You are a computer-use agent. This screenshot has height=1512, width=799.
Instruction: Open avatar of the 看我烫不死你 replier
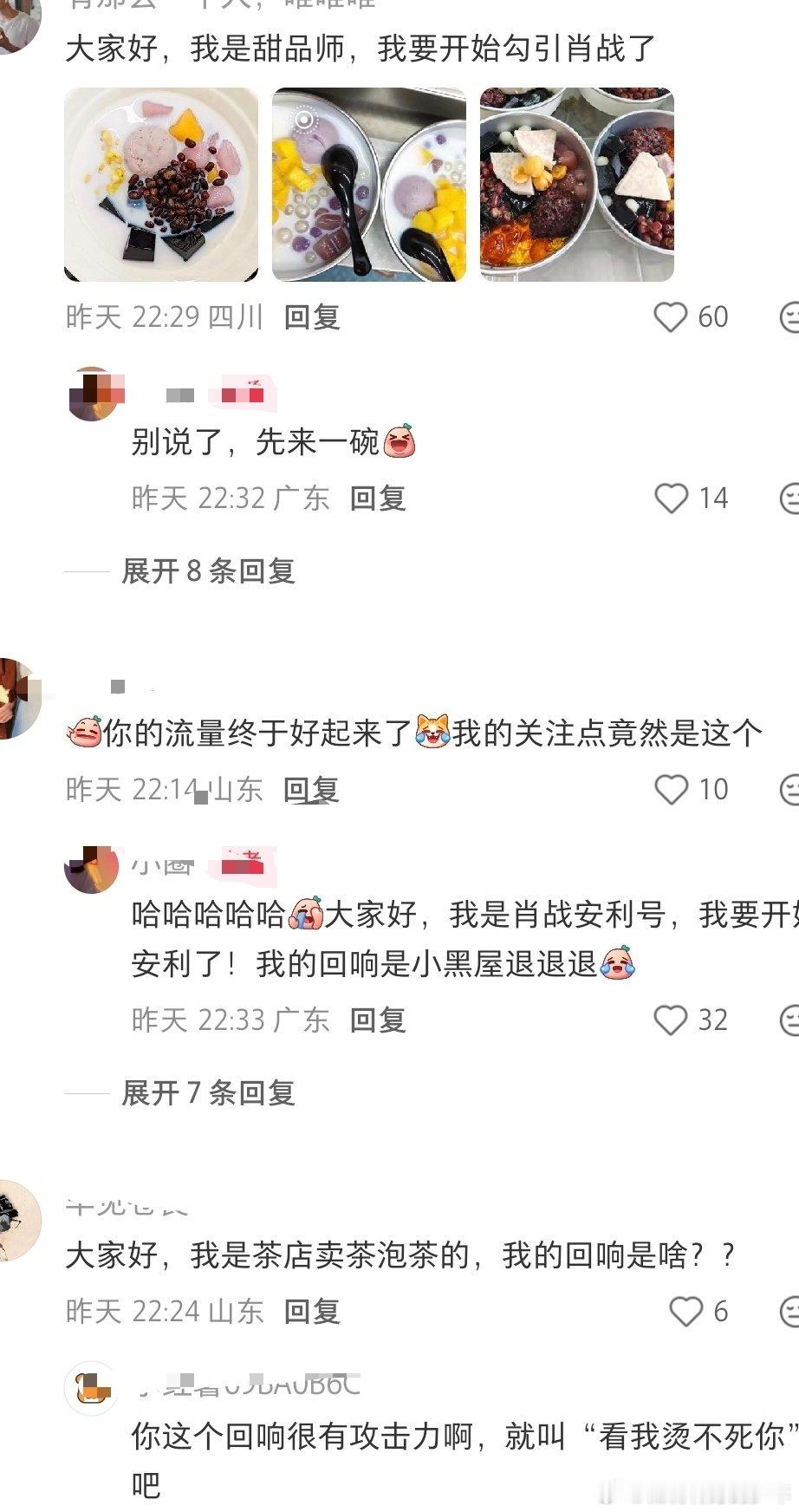pyautogui.click(x=92, y=1388)
